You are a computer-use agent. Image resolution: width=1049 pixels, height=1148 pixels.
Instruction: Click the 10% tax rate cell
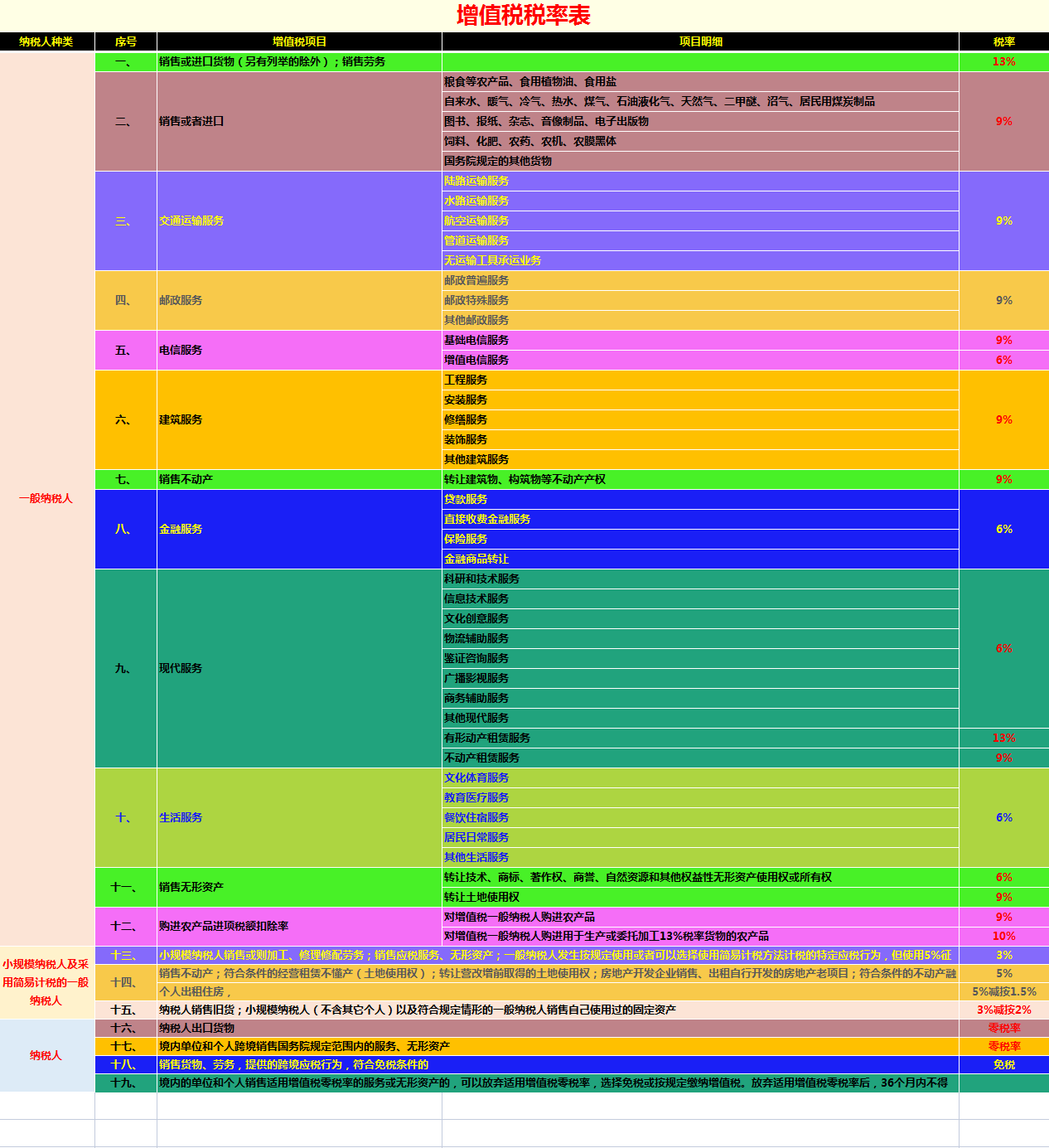point(1003,936)
